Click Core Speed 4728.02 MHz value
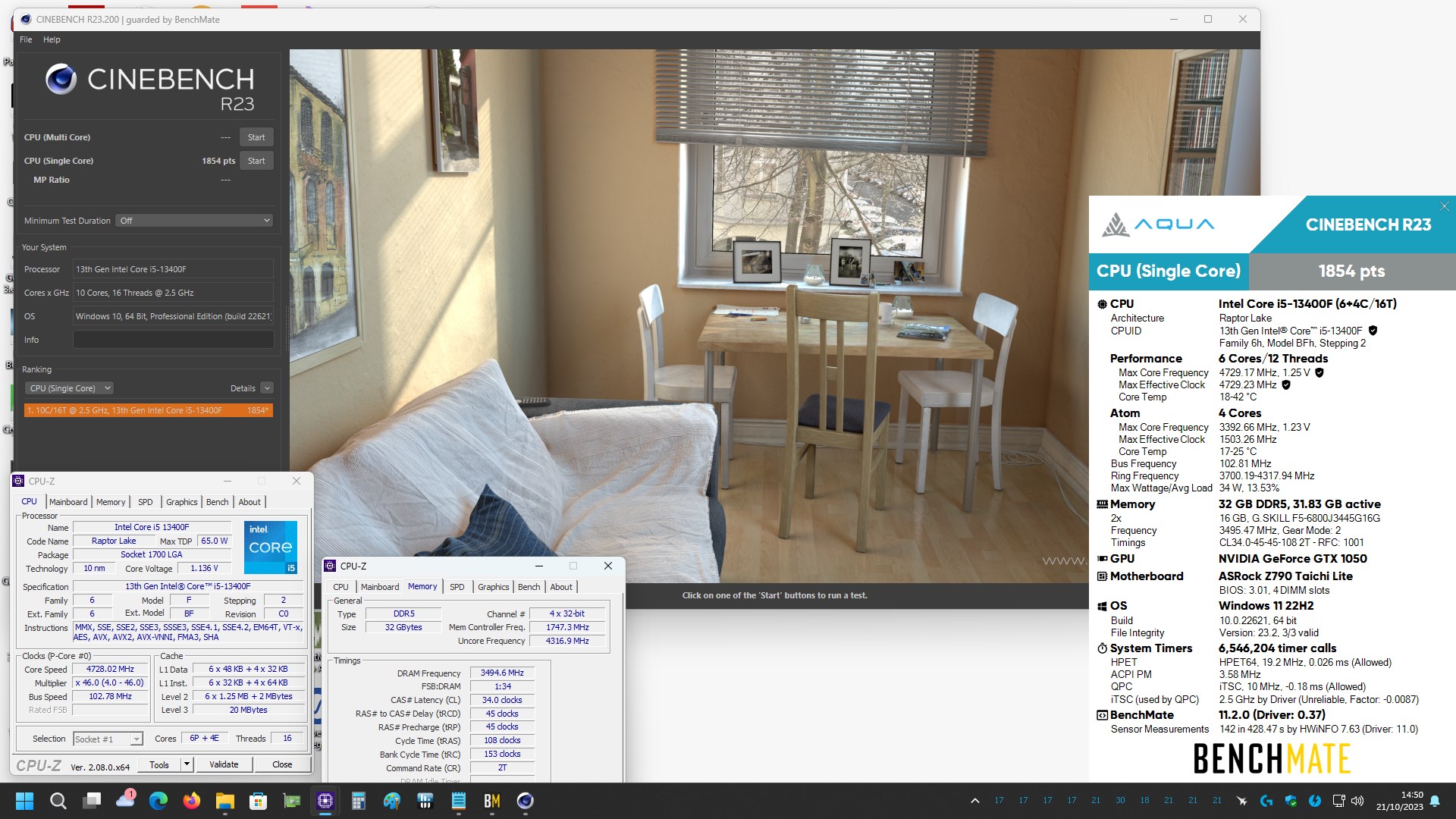1456x819 pixels. [110, 670]
